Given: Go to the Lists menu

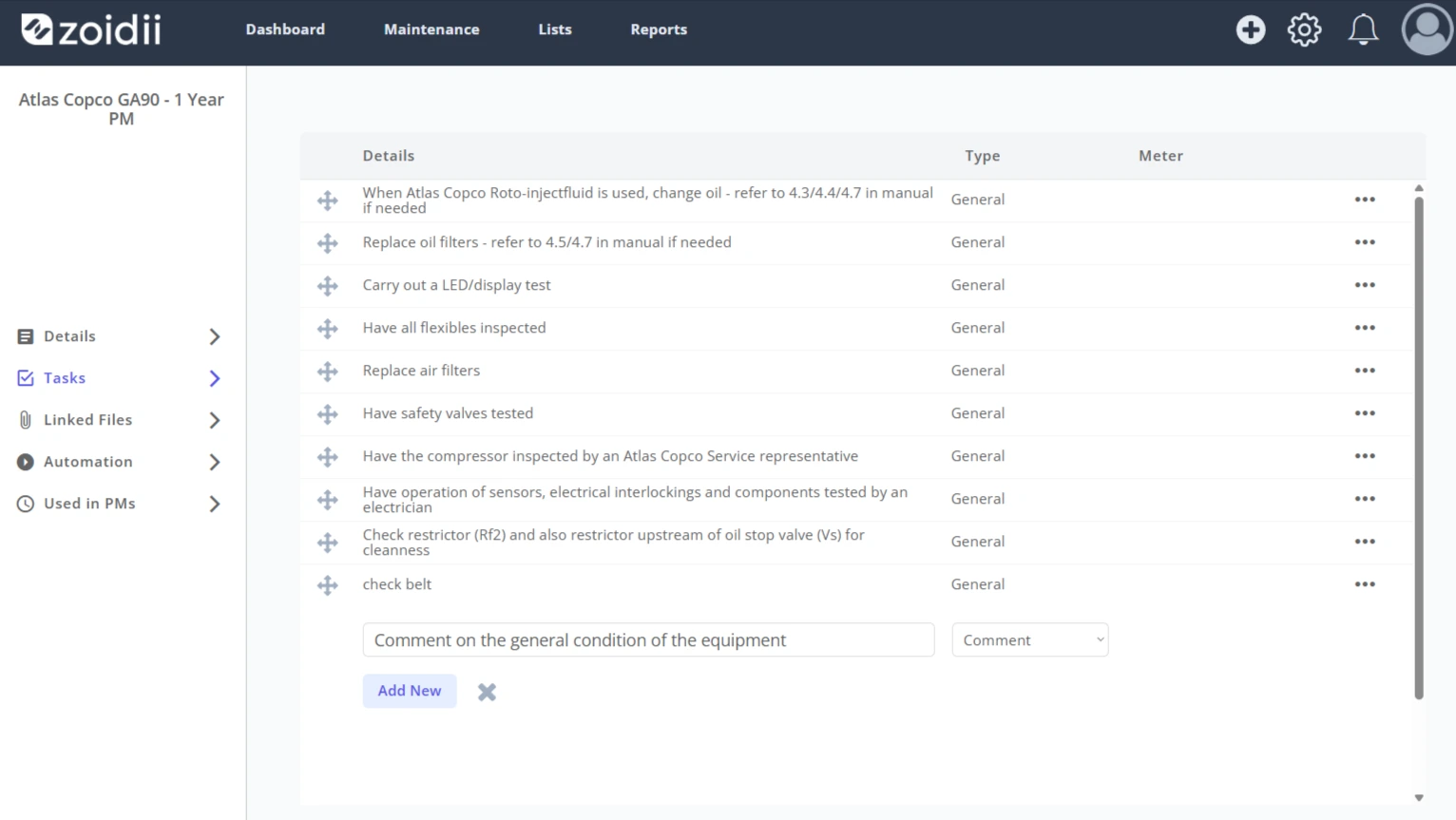Looking at the screenshot, I should 555,29.
